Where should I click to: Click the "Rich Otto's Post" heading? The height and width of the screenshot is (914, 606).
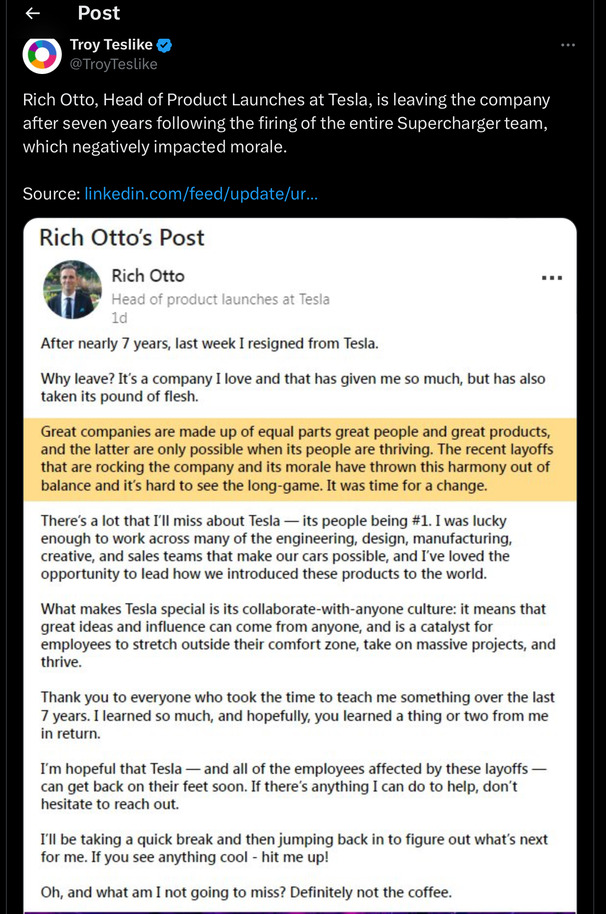(x=121, y=238)
